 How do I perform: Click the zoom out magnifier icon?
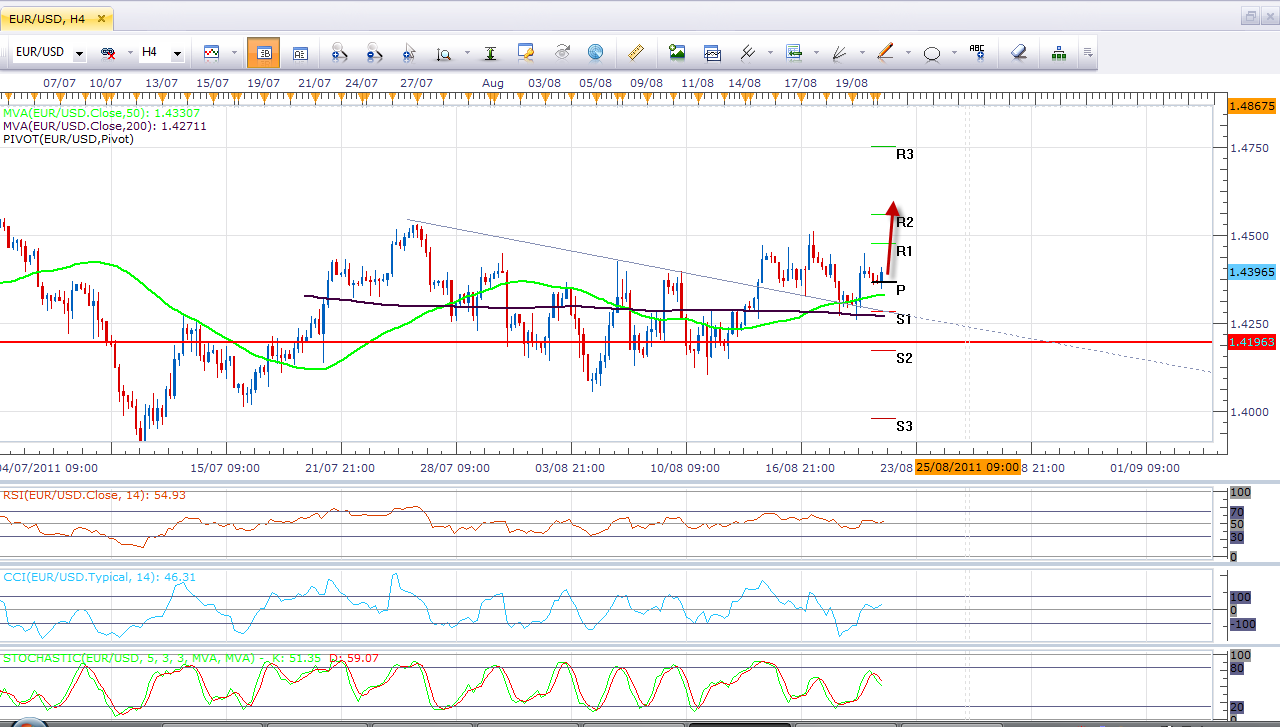(374, 53)
